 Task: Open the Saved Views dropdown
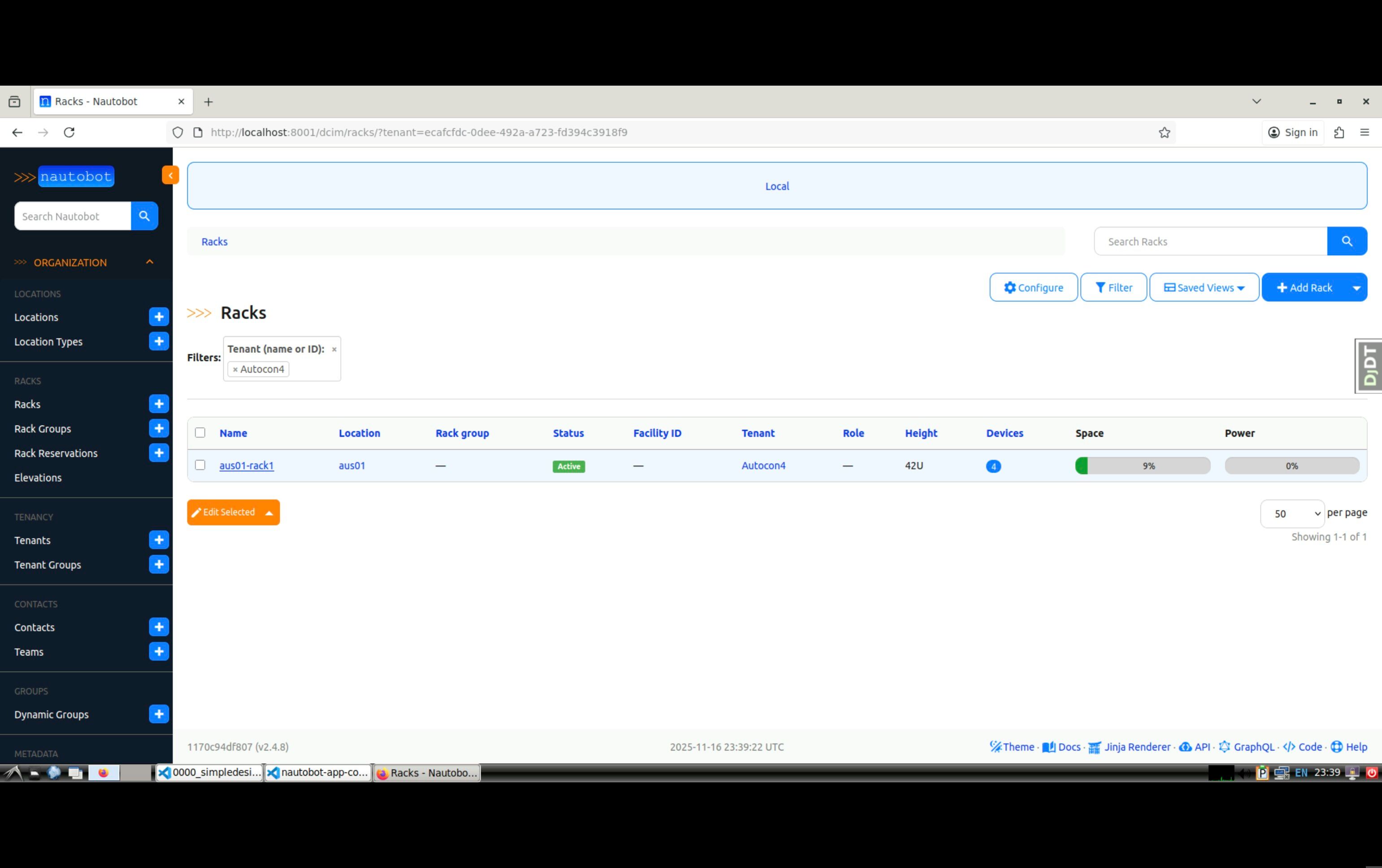(x=1204, y=287)
